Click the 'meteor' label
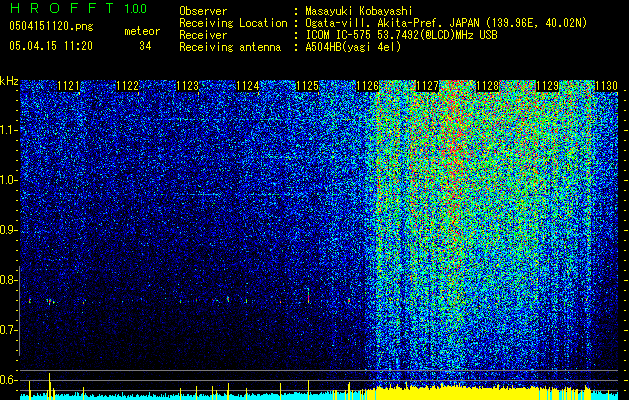 [142, 31]
